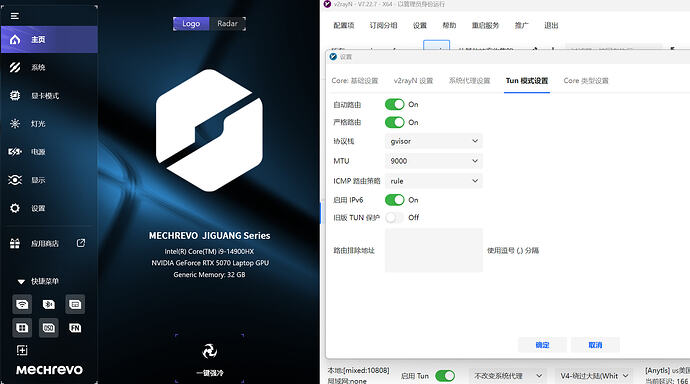
Task: Click the v2rayN app icon in title bar
Action: (x=327, y=4)
